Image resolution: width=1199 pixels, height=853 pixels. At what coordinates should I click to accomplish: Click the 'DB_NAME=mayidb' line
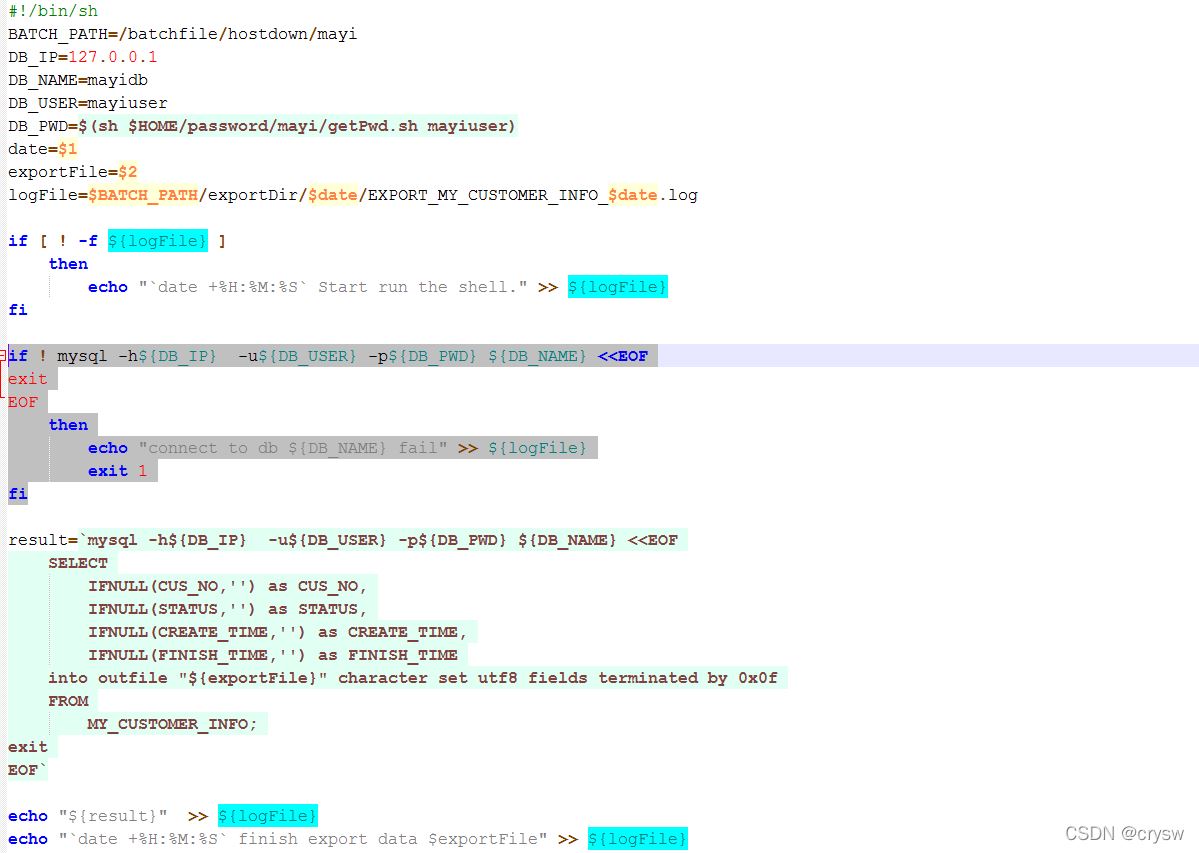(78, 79)
